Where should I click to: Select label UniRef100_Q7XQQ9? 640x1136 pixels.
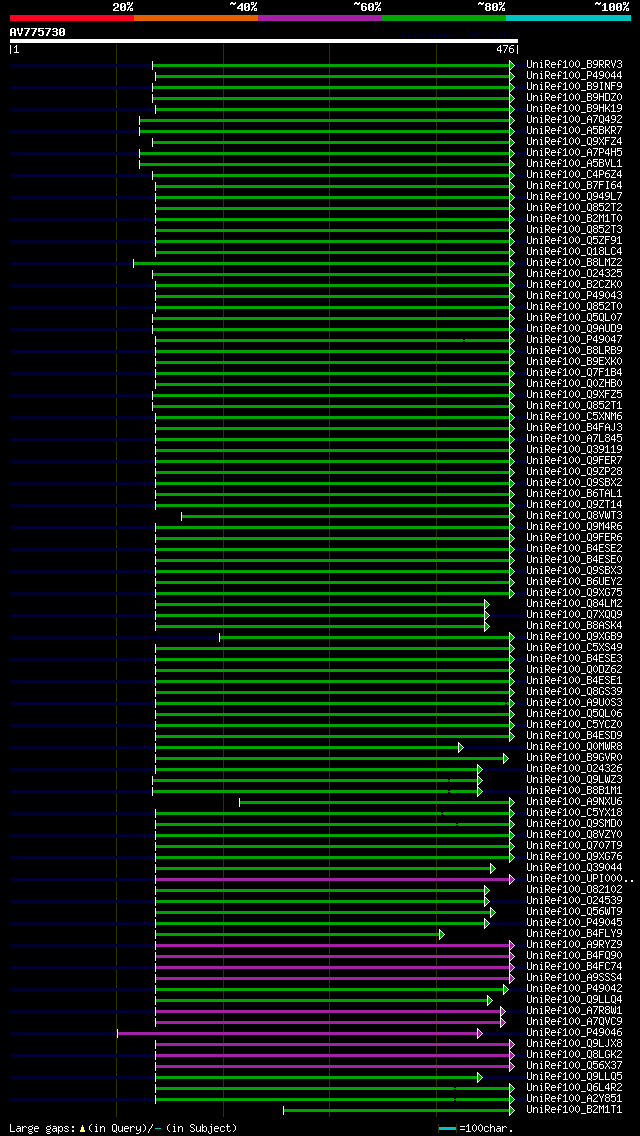click(574, 615)
